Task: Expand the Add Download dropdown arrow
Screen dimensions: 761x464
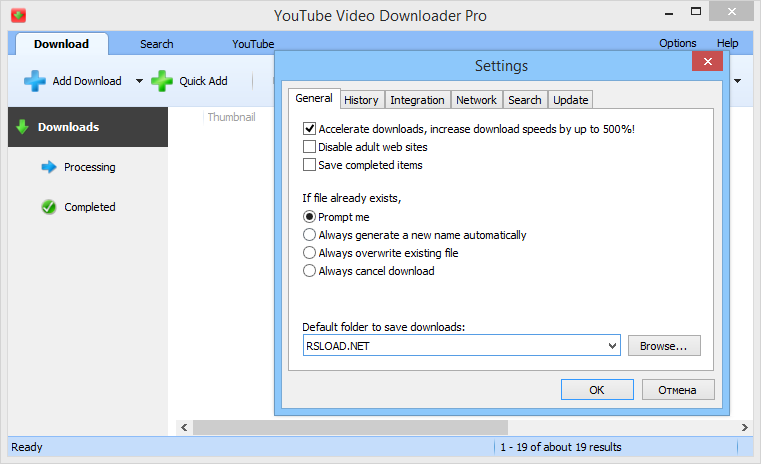Action: 139,81
